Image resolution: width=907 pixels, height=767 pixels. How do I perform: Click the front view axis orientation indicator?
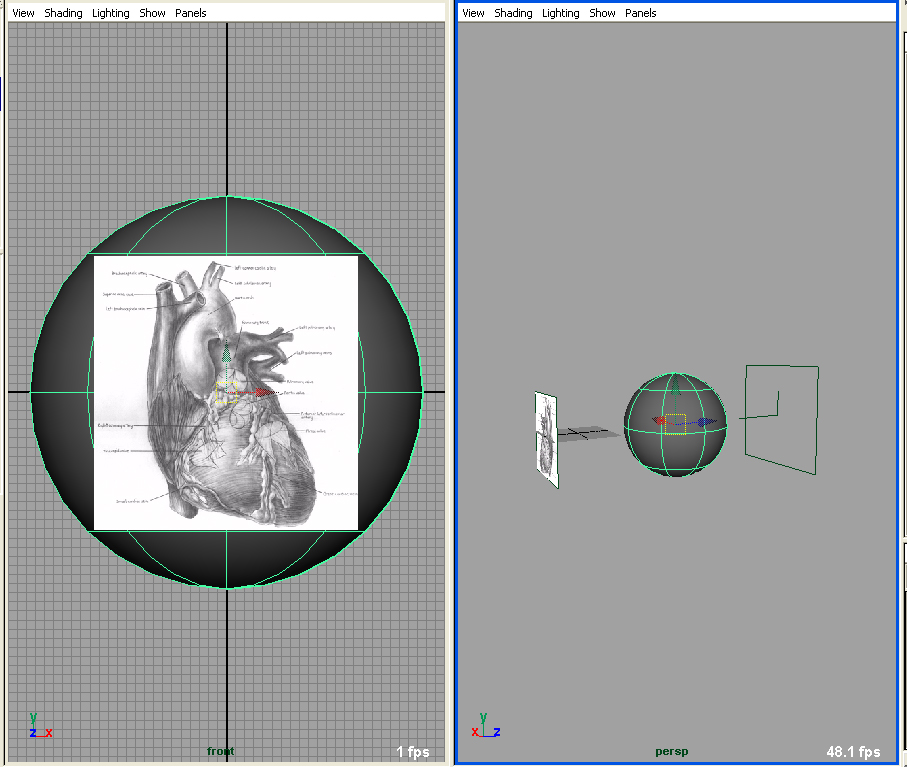(40, 726)
